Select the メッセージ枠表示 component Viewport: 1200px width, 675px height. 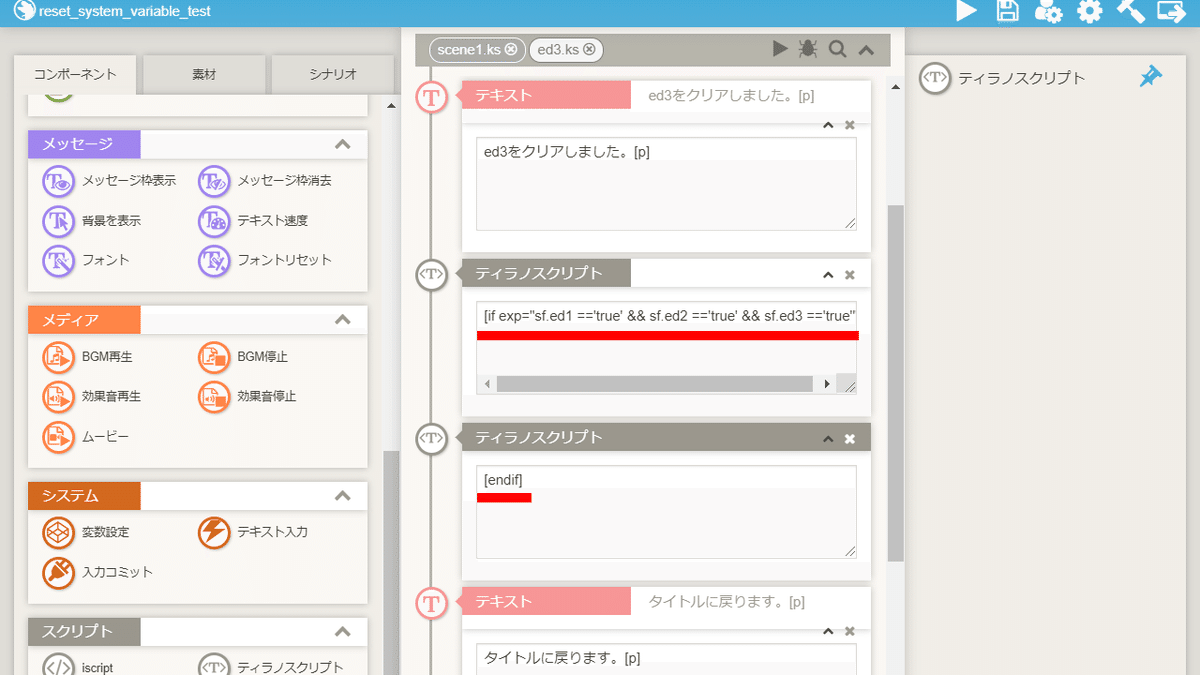(x=110, y=181)
